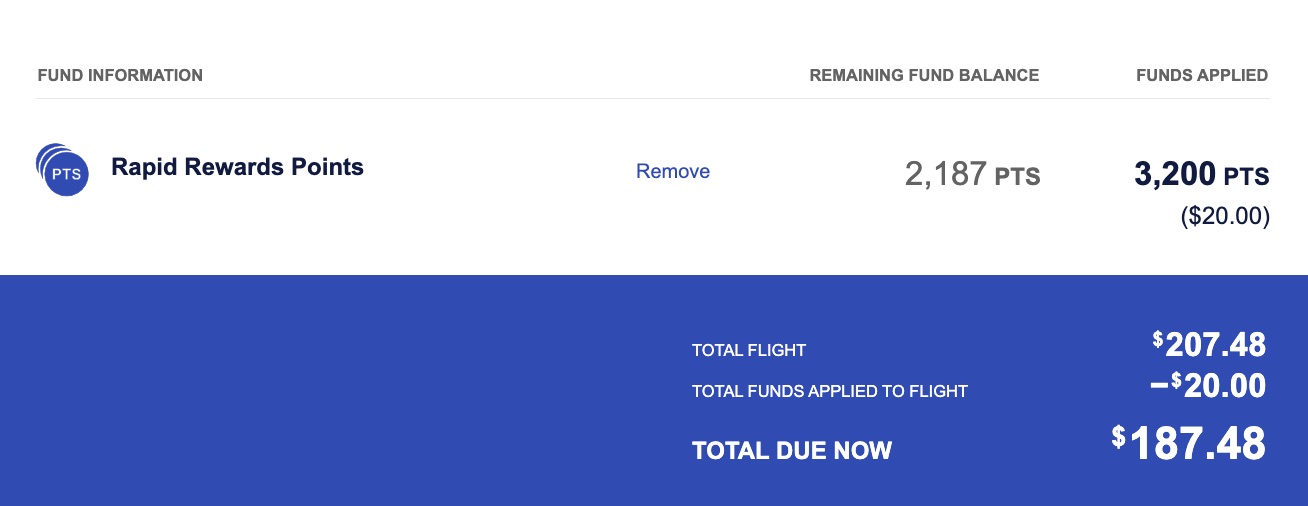
Task: Click the minus sign before $20.00
Action: click(x=1160, y=386)
